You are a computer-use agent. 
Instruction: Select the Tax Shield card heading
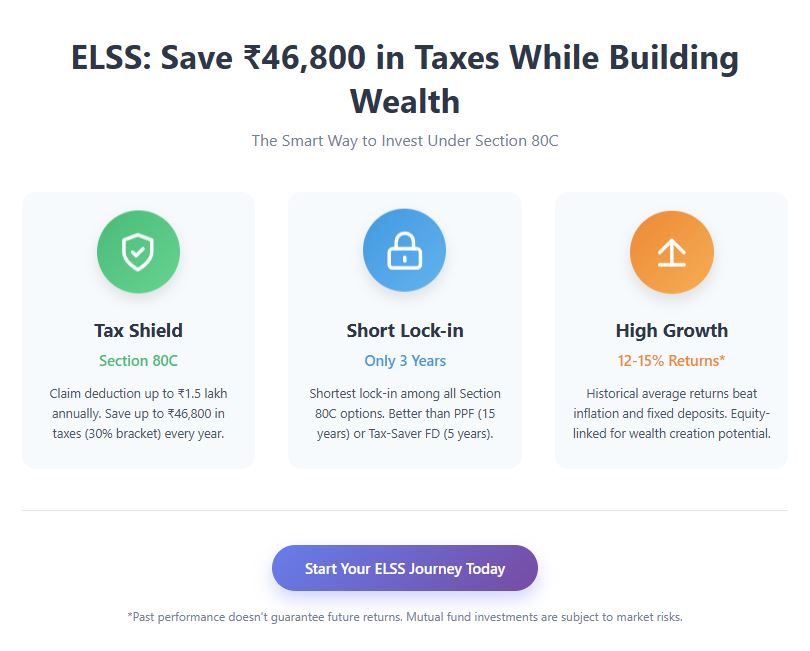click(138, 330)
